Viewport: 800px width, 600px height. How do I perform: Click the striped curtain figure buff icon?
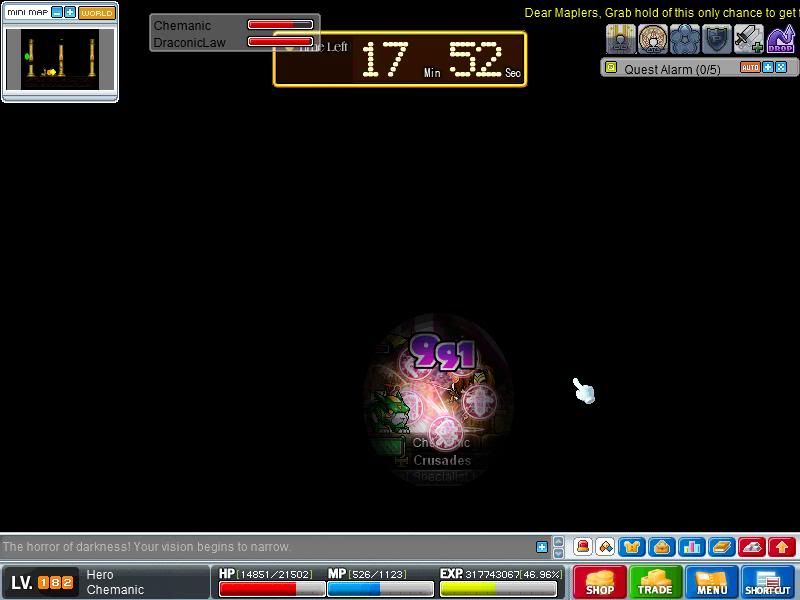coord(621,39)
